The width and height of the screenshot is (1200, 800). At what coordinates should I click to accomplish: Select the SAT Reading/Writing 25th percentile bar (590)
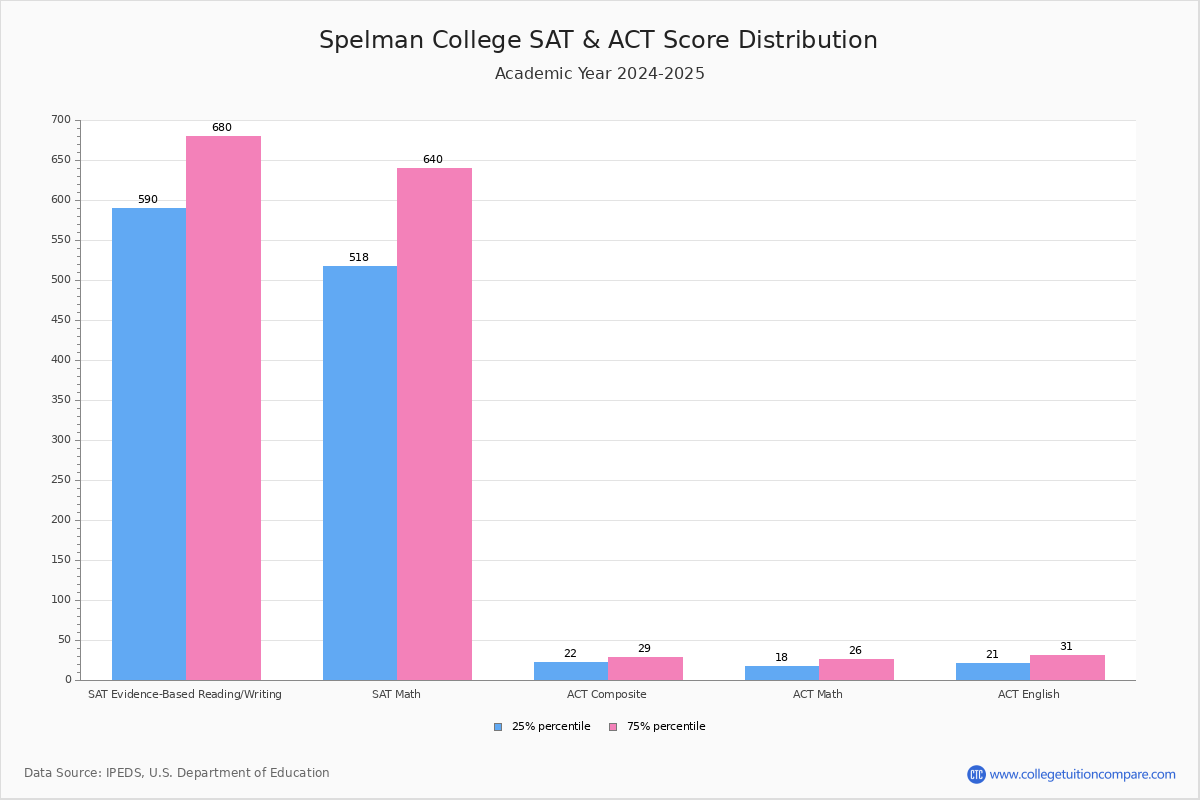coord(149,444)
